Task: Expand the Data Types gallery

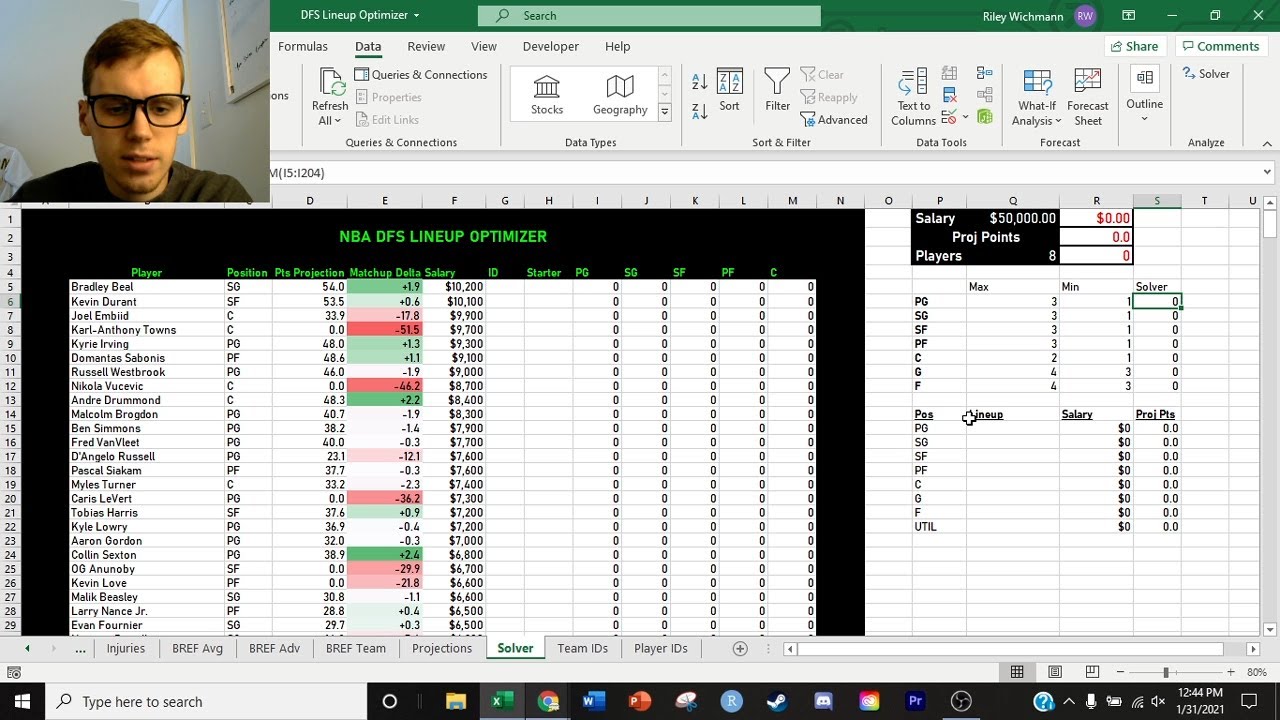Action: click(664, 112)
